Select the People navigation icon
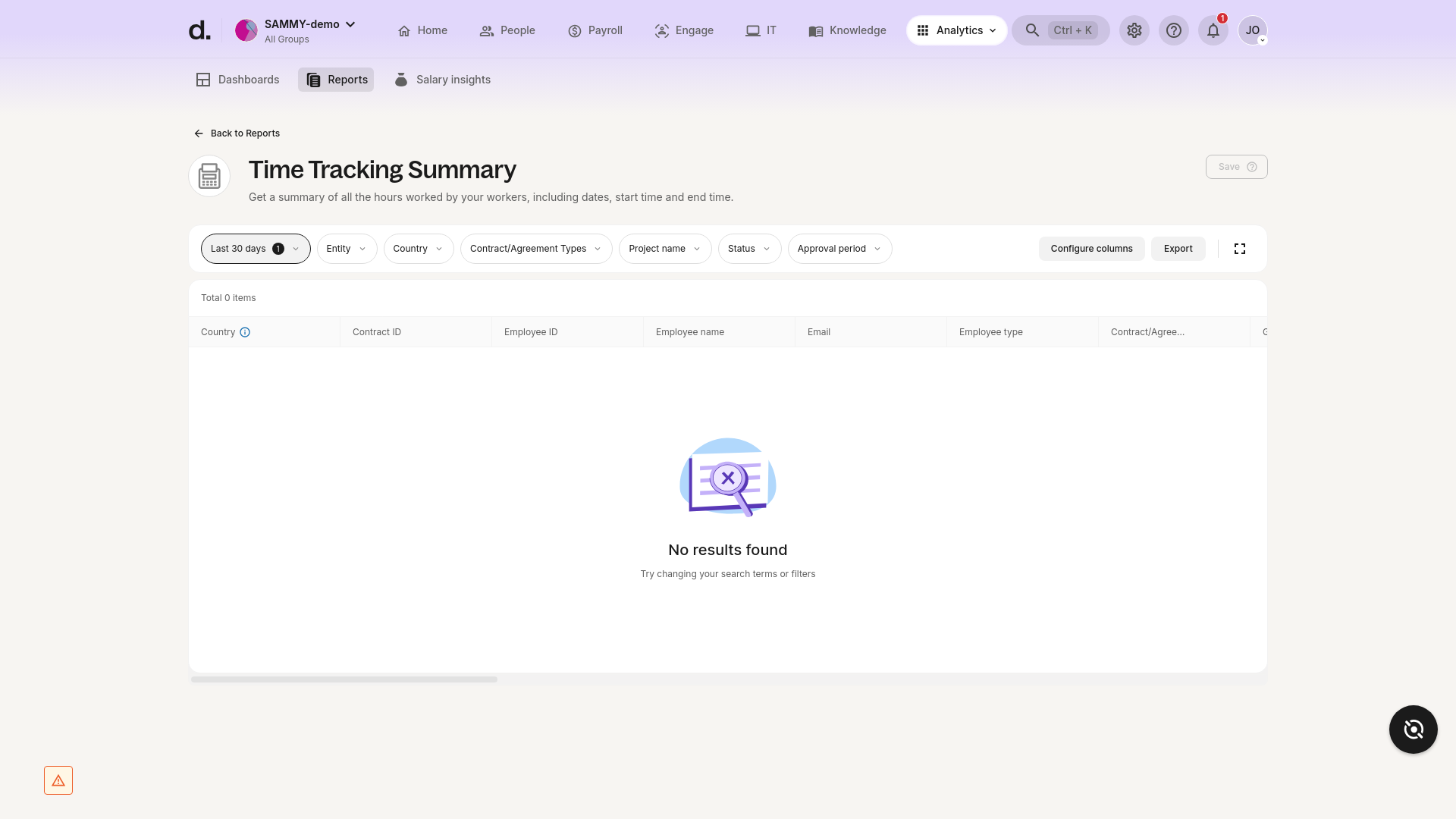1456x819 pixels. pyautogui.click(x=486, y=30)
